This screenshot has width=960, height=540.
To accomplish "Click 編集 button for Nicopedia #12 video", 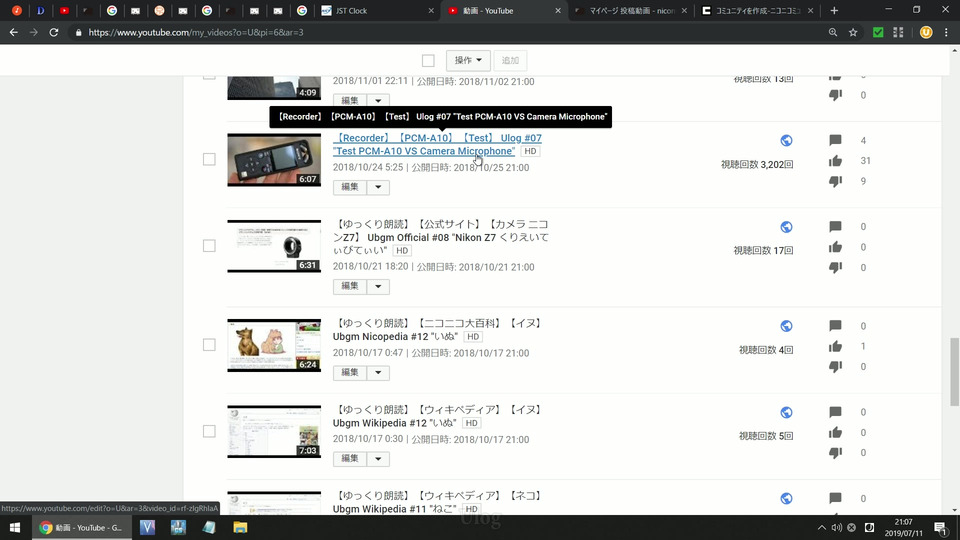I will coord(350,372).
